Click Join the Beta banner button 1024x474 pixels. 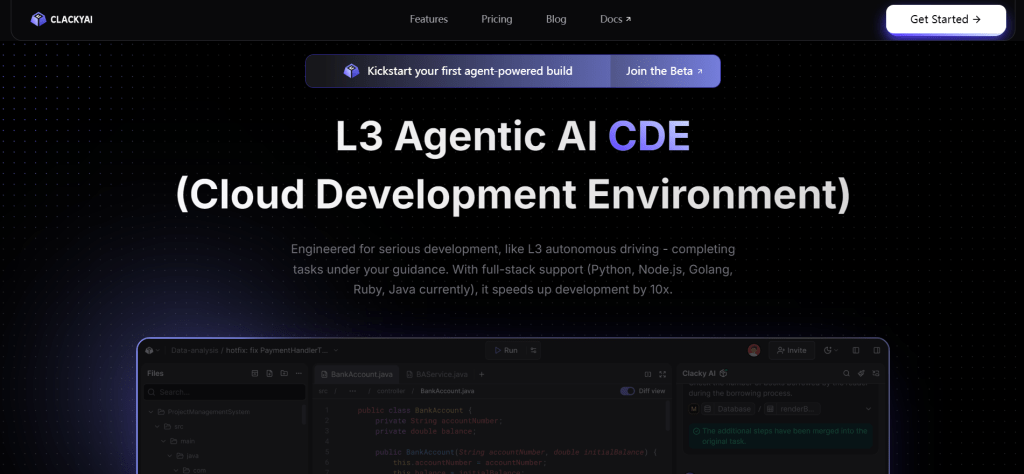point(665,71)
